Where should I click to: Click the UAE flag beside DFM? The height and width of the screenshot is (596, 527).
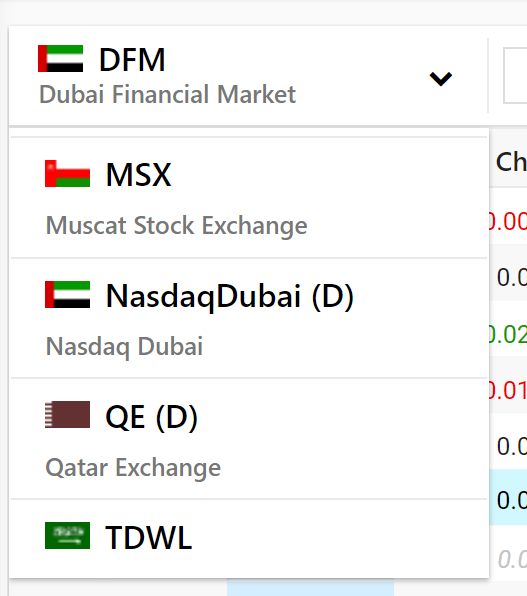click(x=60, y=59)
